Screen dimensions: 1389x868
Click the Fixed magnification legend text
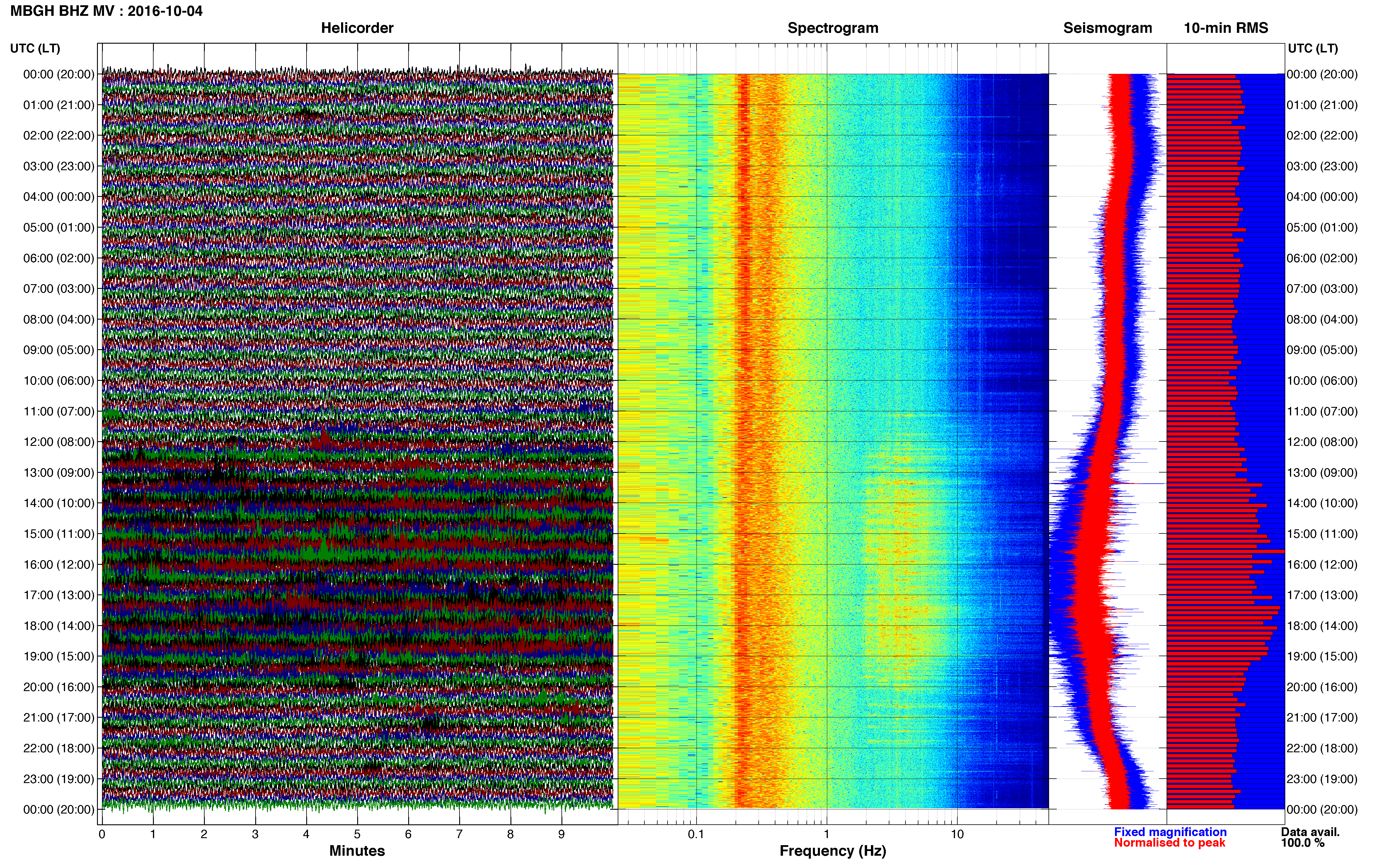(1170, 832)
